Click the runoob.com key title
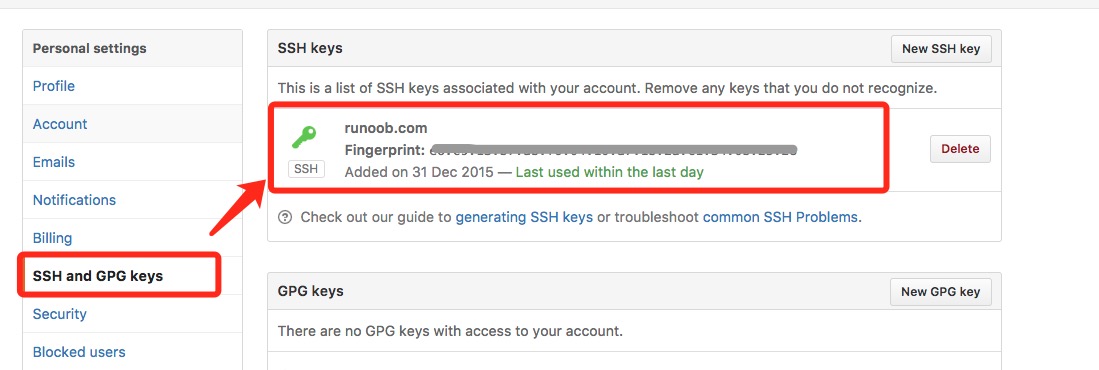The image size is (1099, 370). point(386,128)
